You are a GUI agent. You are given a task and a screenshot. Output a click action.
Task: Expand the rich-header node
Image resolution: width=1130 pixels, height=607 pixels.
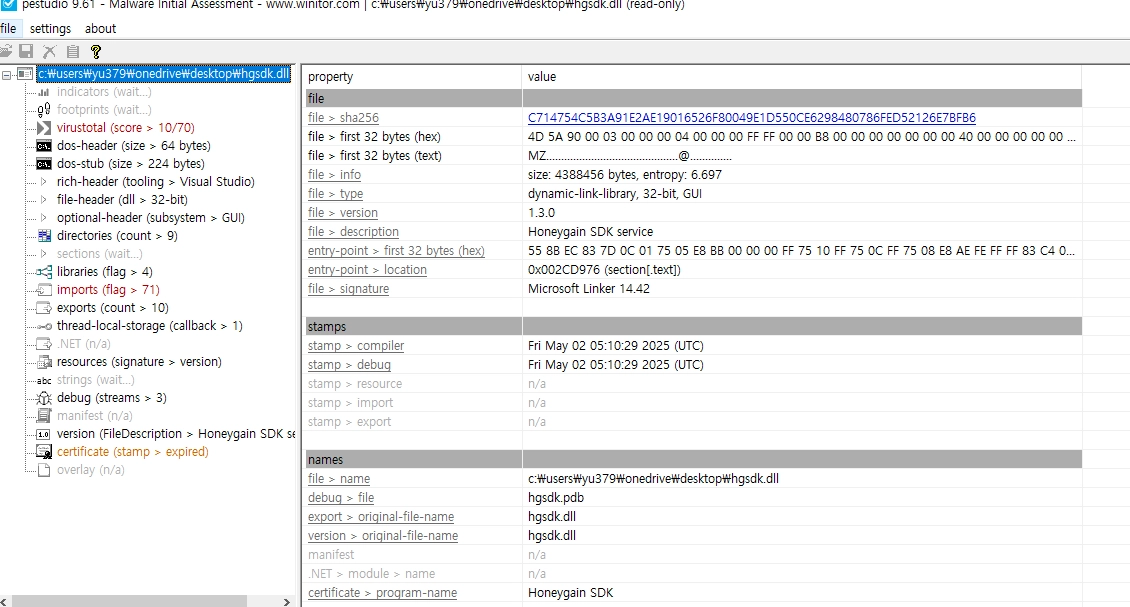[x=44, y=182]
